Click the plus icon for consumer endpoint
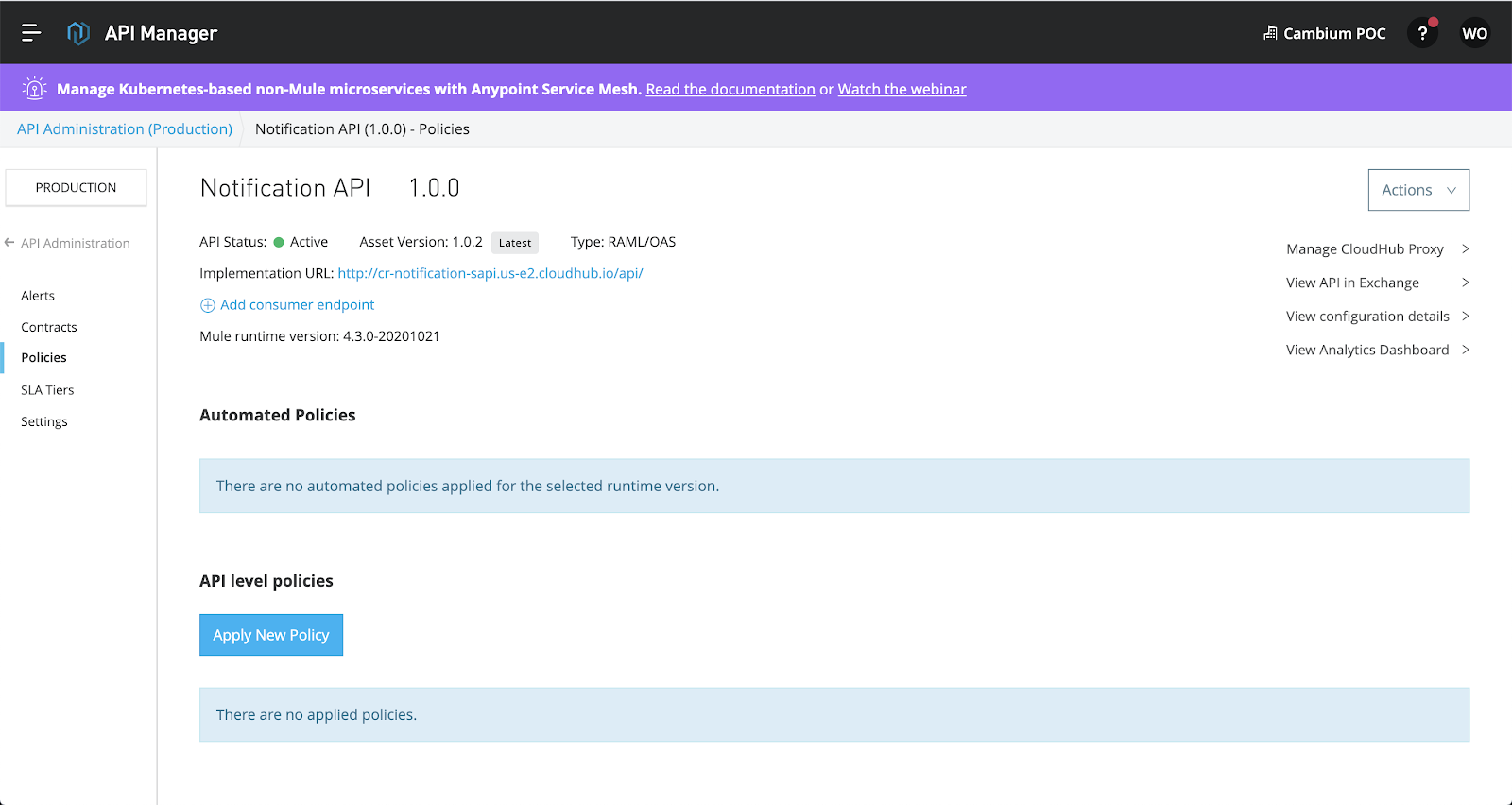 coord(208,305)
